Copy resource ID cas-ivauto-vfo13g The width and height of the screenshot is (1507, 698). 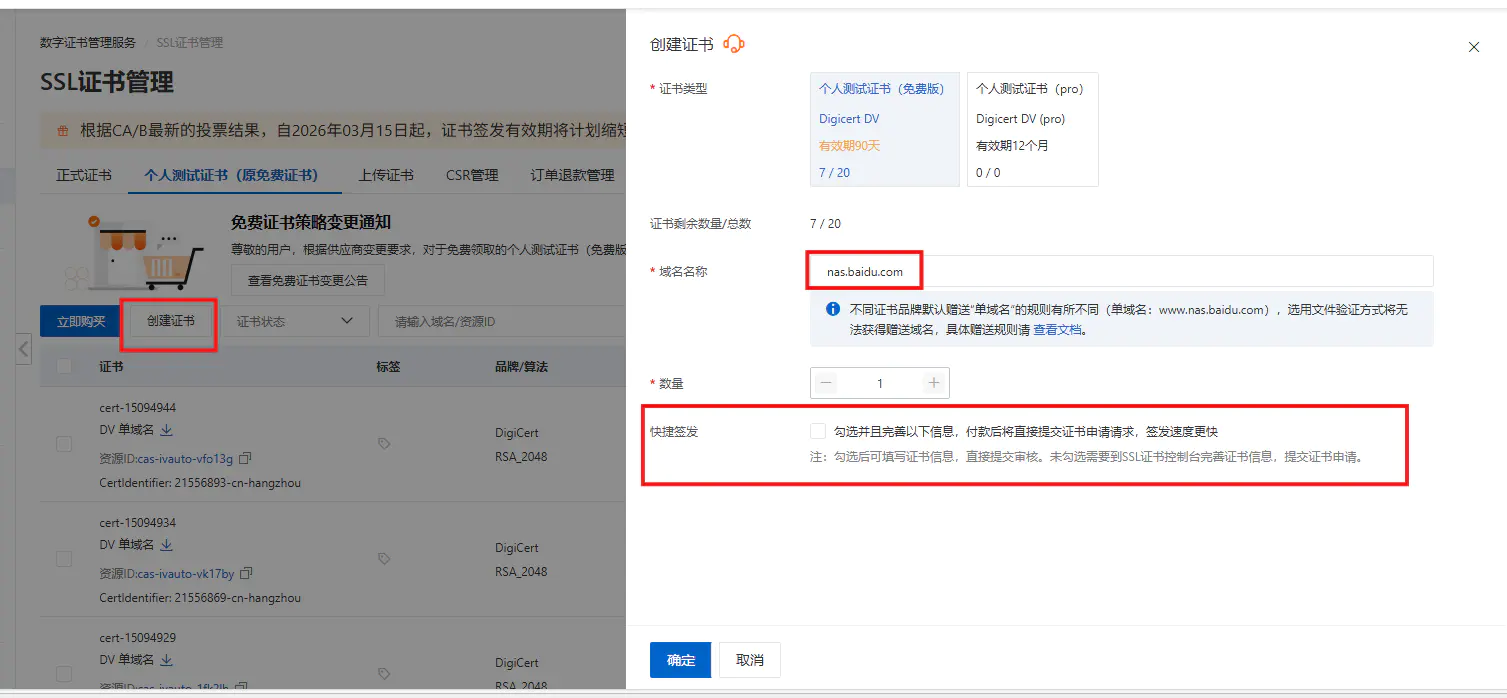[x=245, y=458]
